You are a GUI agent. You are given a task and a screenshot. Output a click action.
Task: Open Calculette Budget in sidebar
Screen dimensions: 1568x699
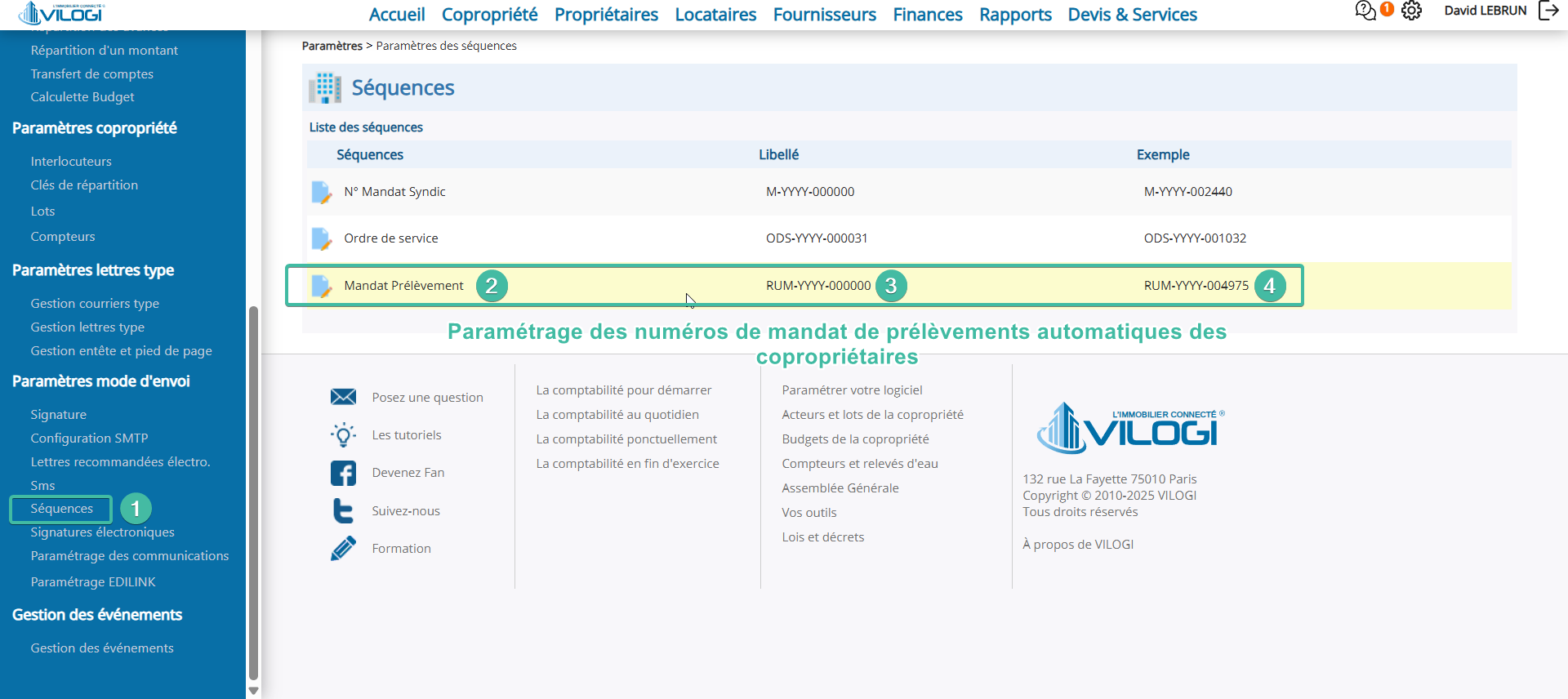point(82,97)
